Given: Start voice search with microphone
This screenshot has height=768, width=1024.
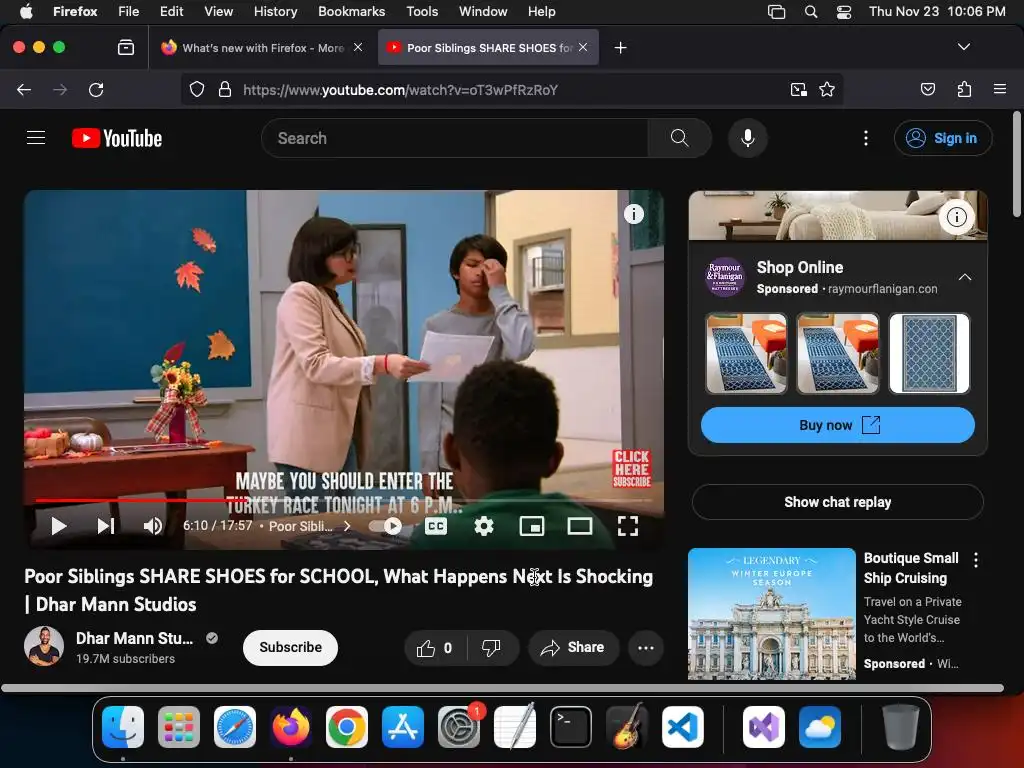Looking at the screenshot, I should (748, 138).
